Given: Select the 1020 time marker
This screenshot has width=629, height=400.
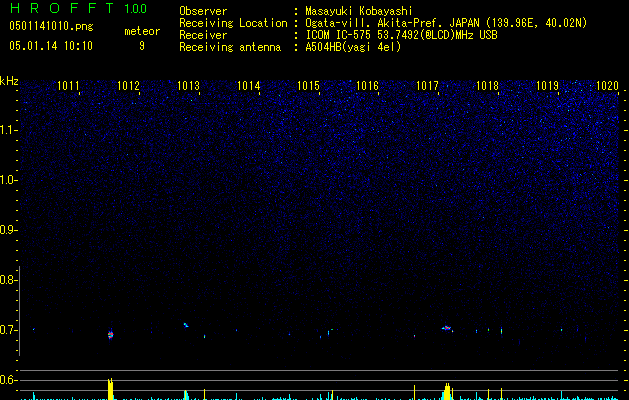Looking at the screenshot, I should (607, 86).
